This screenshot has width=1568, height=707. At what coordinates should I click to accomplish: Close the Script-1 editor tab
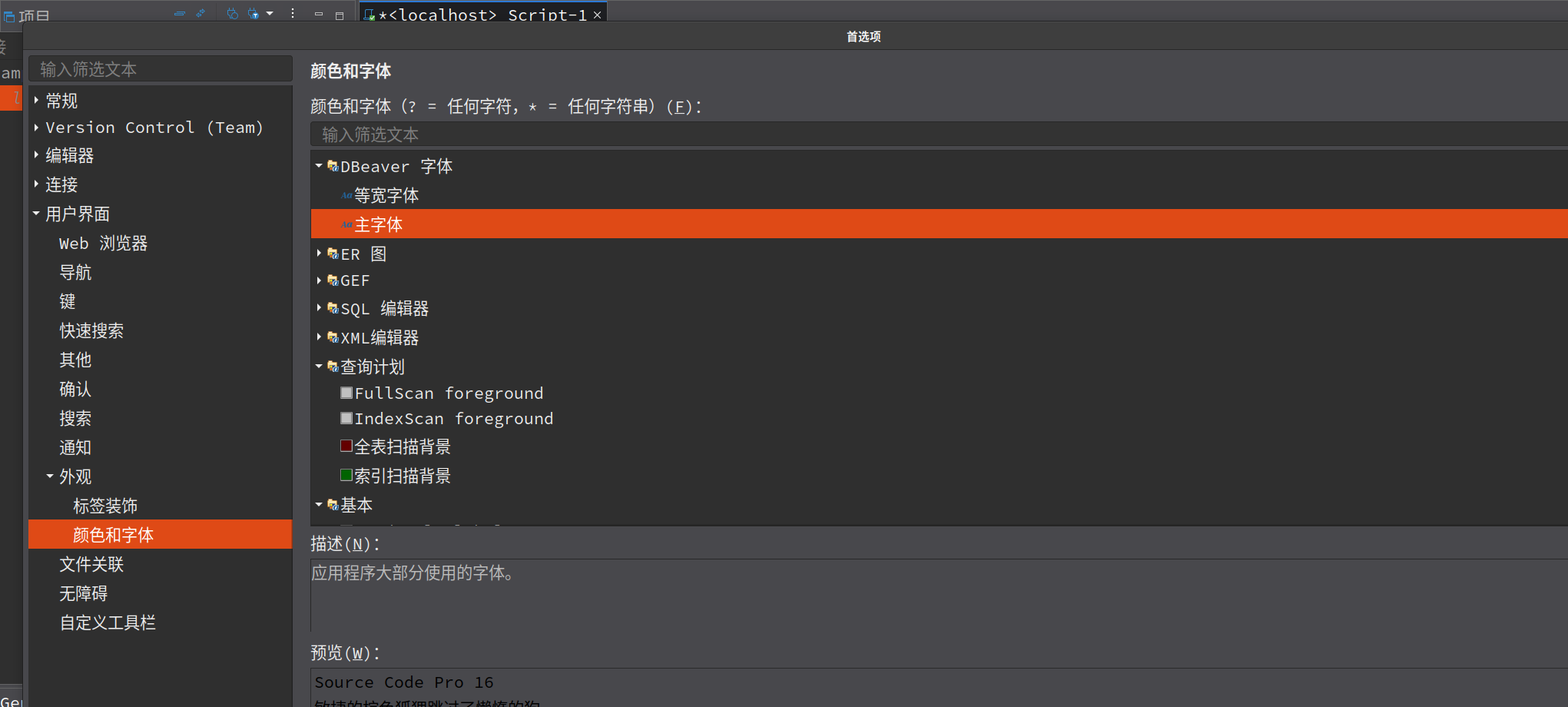click(x=598, y=14)
